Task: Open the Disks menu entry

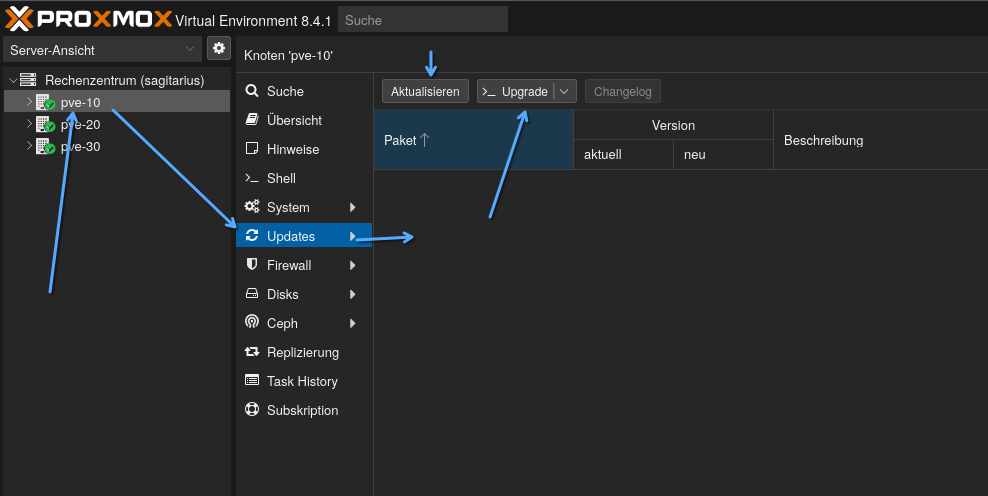Action: 304,294
